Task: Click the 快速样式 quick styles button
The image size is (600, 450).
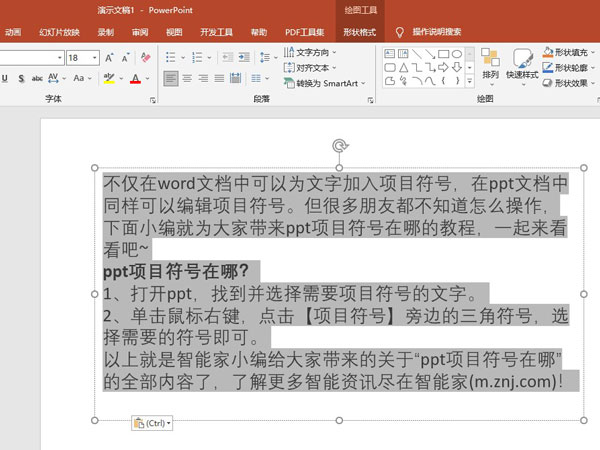Action: click(x=522, y=63)
